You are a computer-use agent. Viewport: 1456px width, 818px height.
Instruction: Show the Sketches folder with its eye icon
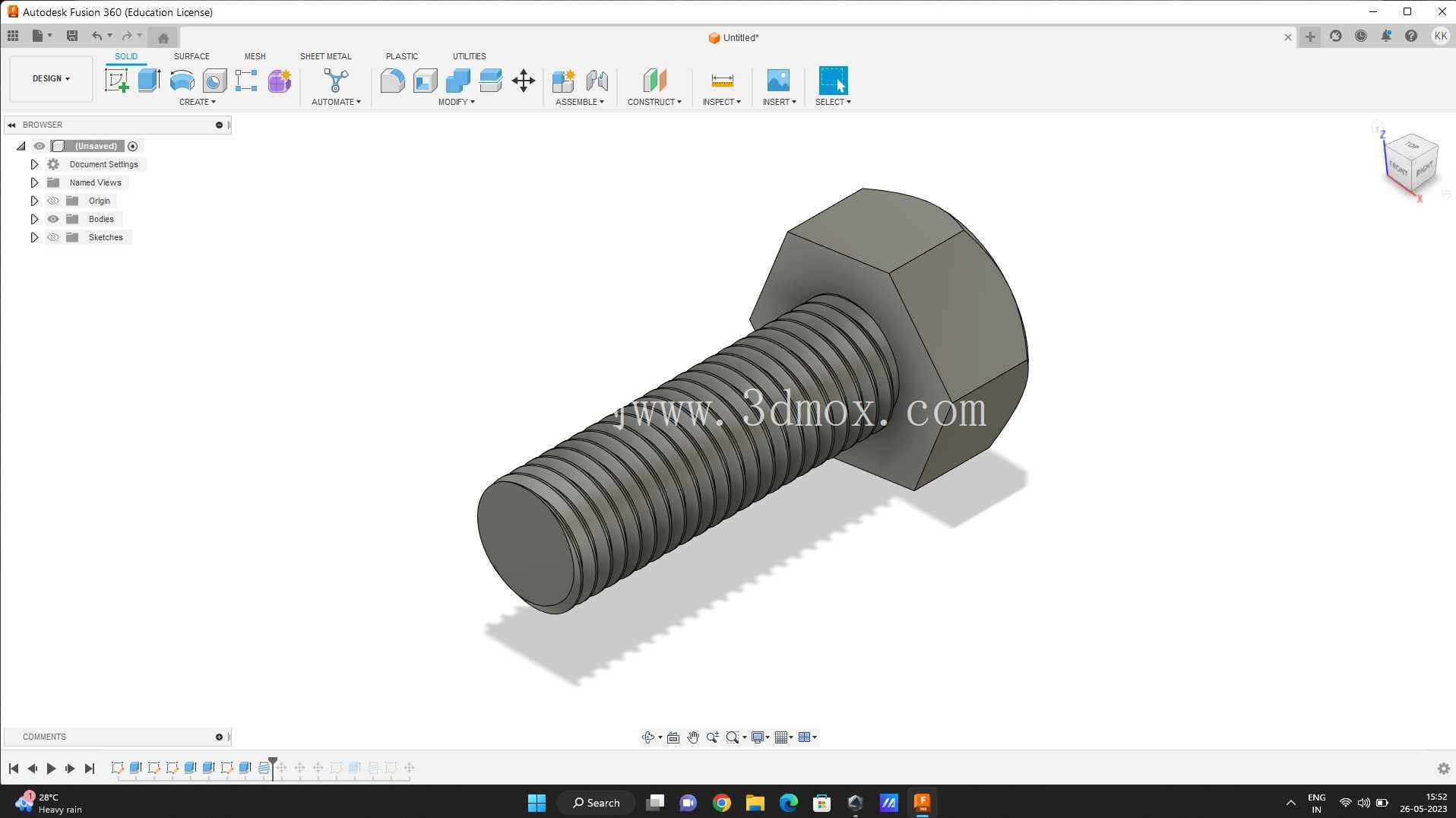click(53, 237)
